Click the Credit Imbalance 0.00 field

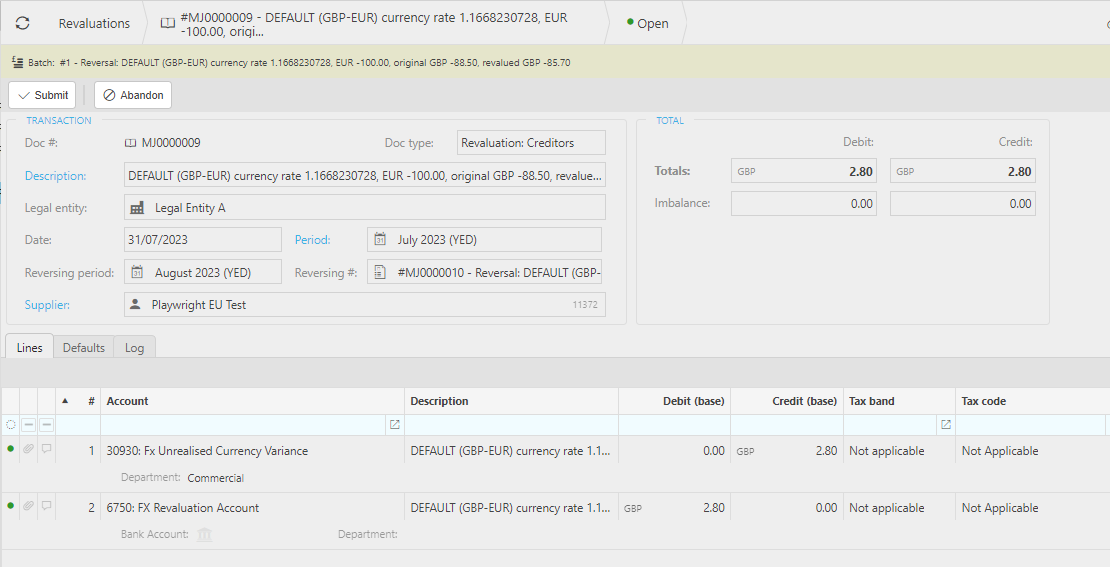pos(963,203)
